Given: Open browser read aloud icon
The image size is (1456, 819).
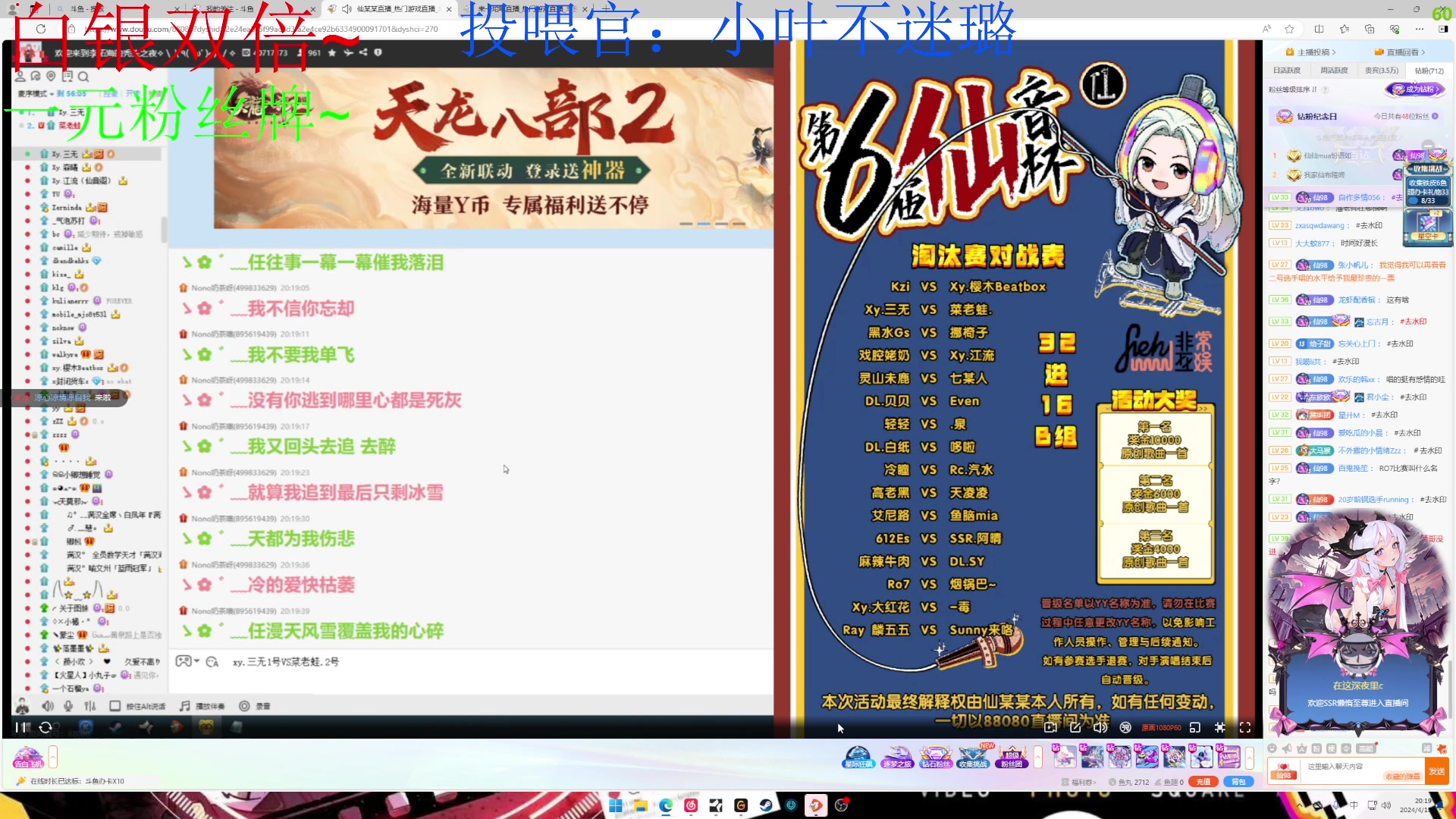Looking at the screenshot, I should pyautogui.click(x=1266, y=29).
